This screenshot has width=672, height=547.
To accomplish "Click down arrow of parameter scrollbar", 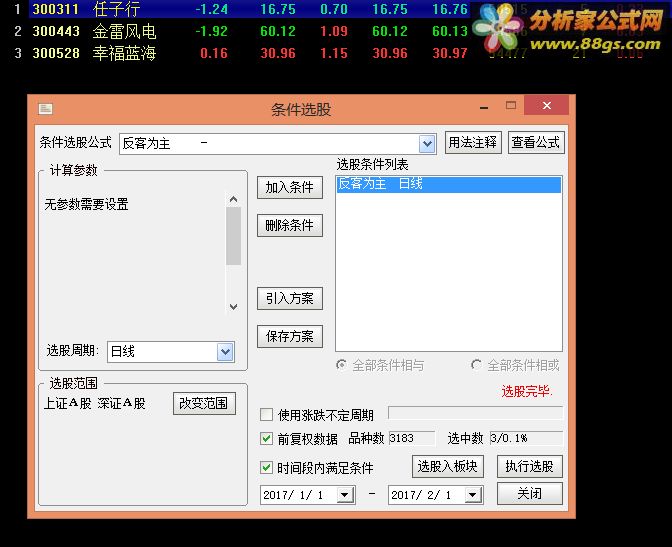I will 233,307.
